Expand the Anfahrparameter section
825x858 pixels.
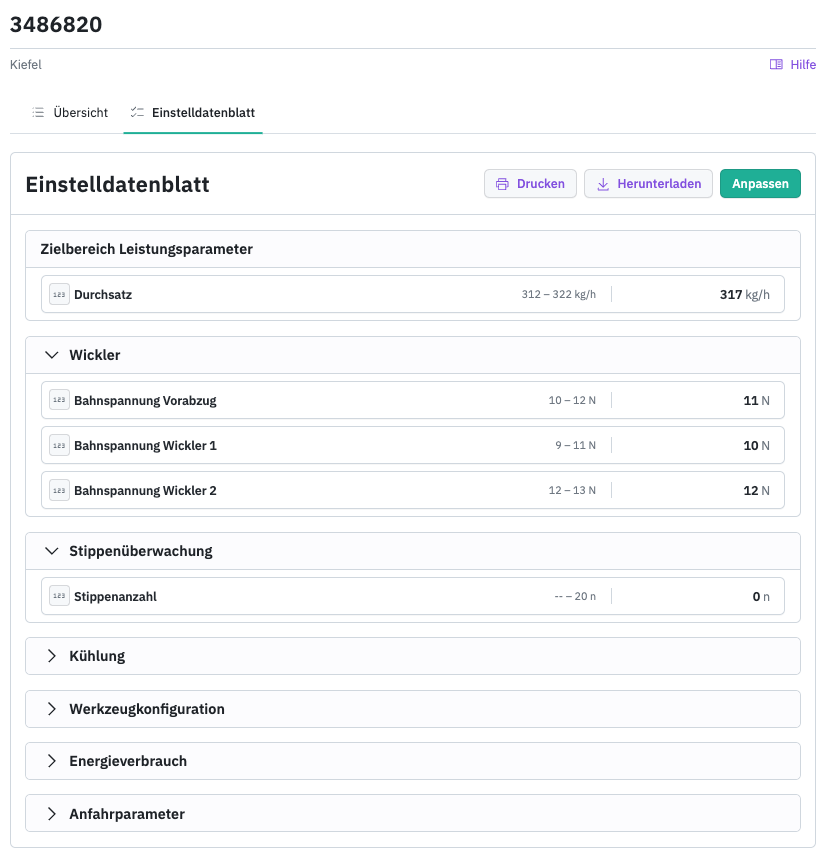pyautogui.click(x=52, y=814)
